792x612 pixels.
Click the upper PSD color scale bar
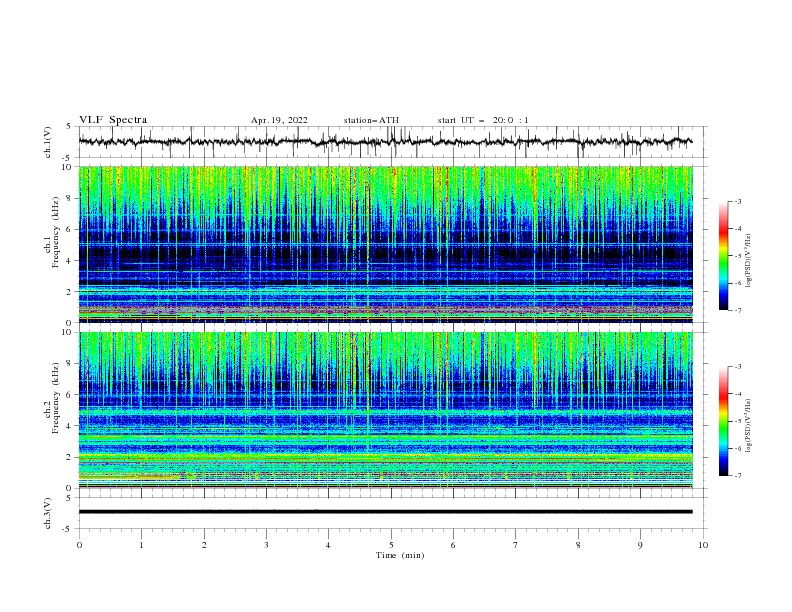pos(723,255)
